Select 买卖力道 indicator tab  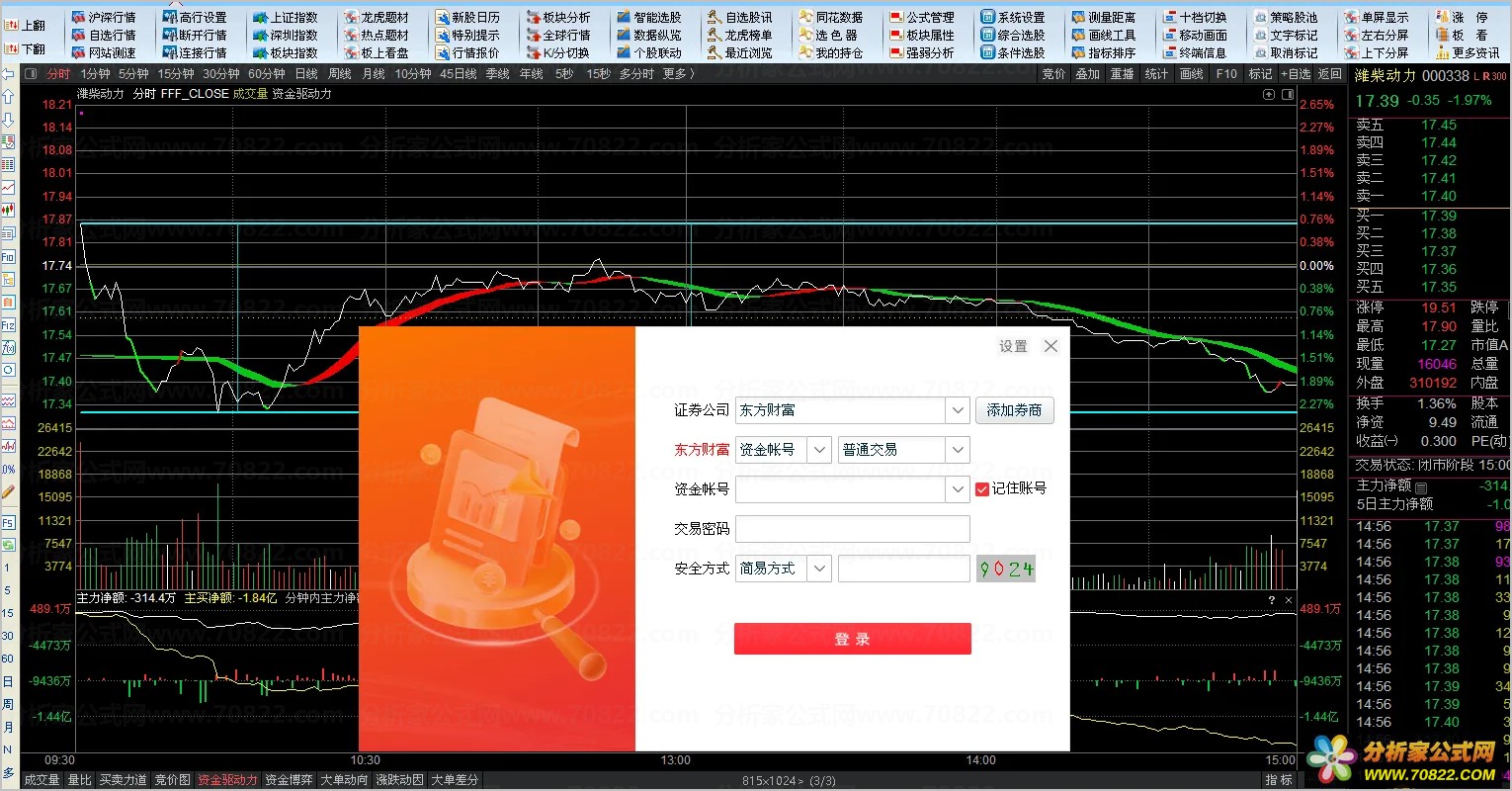pos(123,780)
